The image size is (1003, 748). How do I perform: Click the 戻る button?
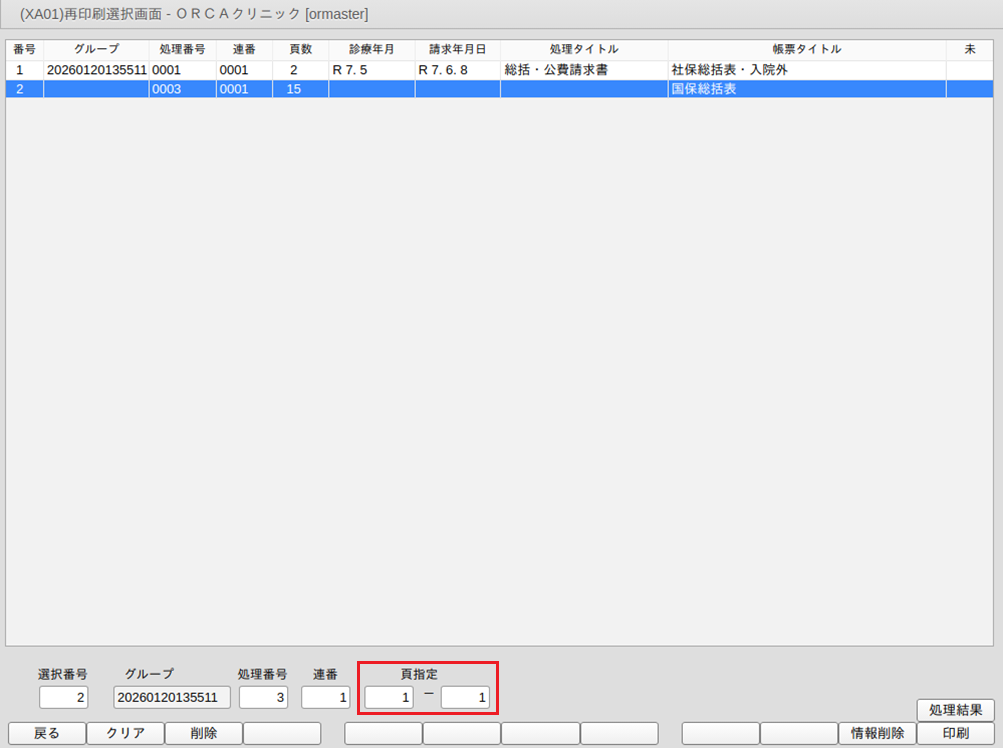(47, 733)
